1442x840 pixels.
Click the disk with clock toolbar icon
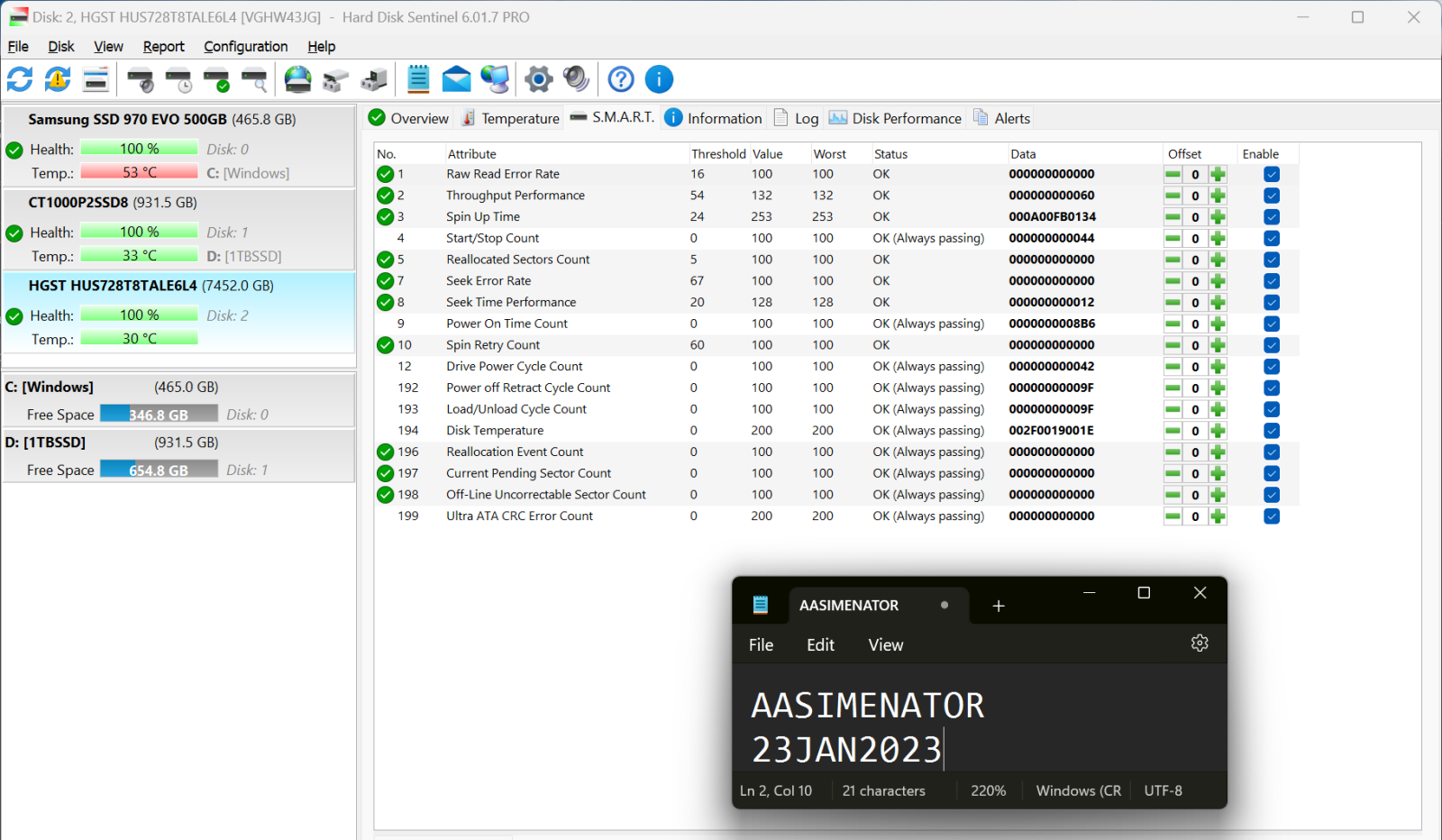point(178,80)
